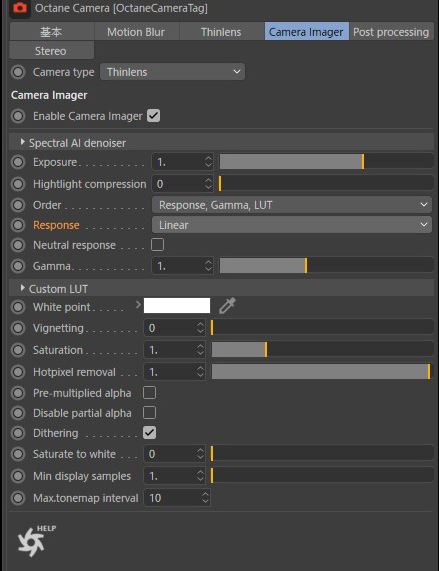Open Camera type Thinlens dropdown

[x=173, y=72]
